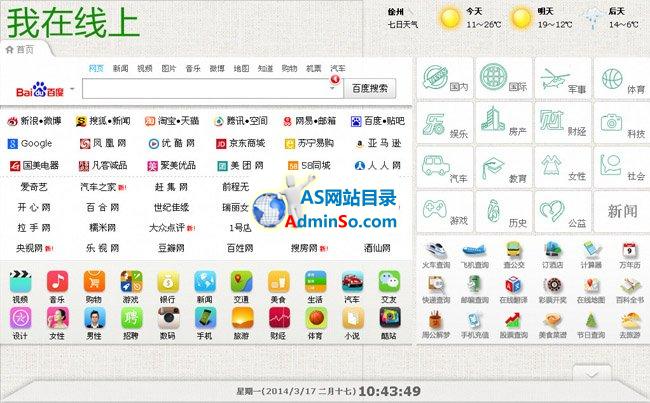Open the 在线翻译 translation tool

[x=514, y=290]
